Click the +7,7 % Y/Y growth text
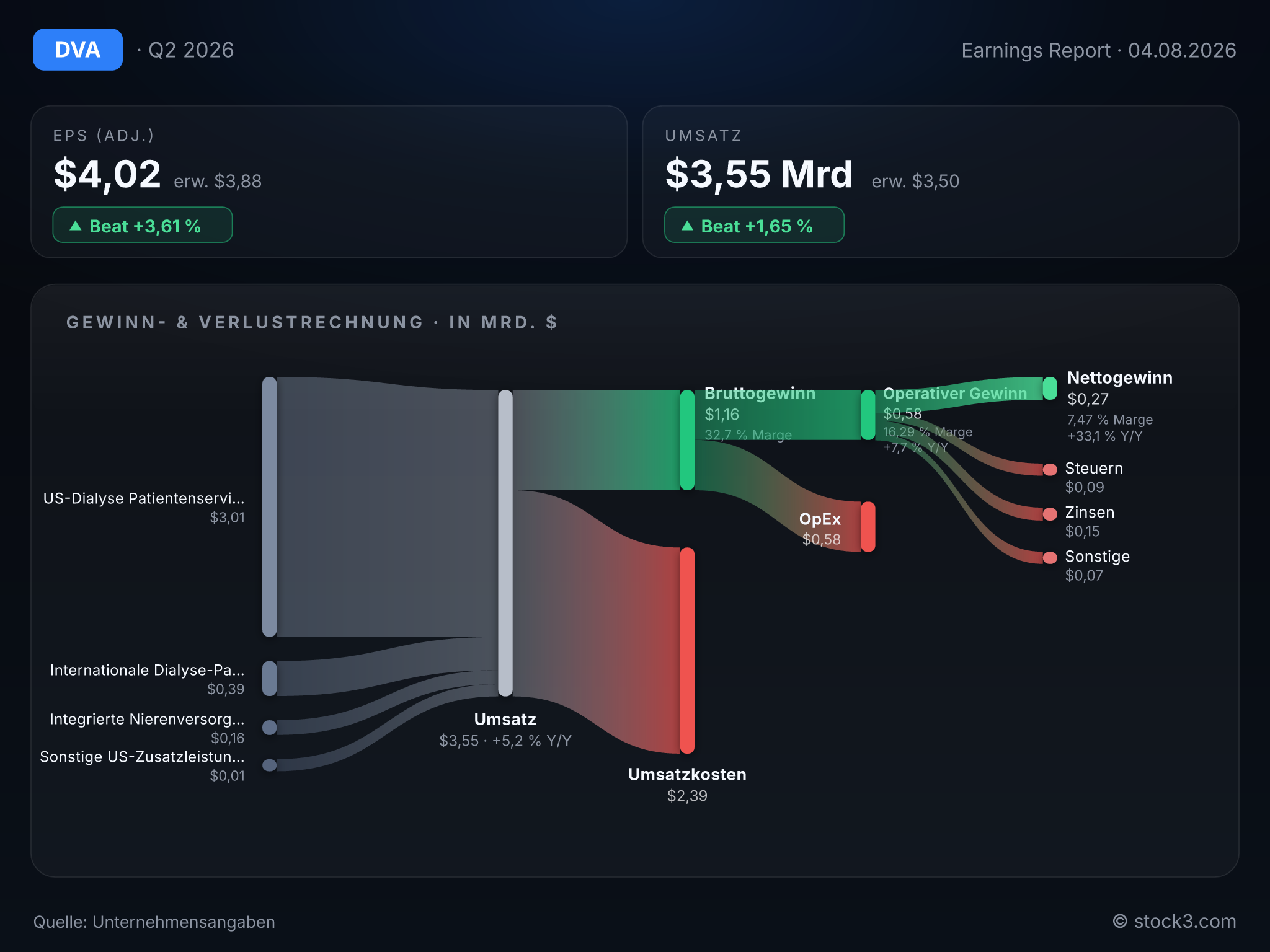Image resolution: width=1270 pixels, height=952 pixels. tap(915, 447)
